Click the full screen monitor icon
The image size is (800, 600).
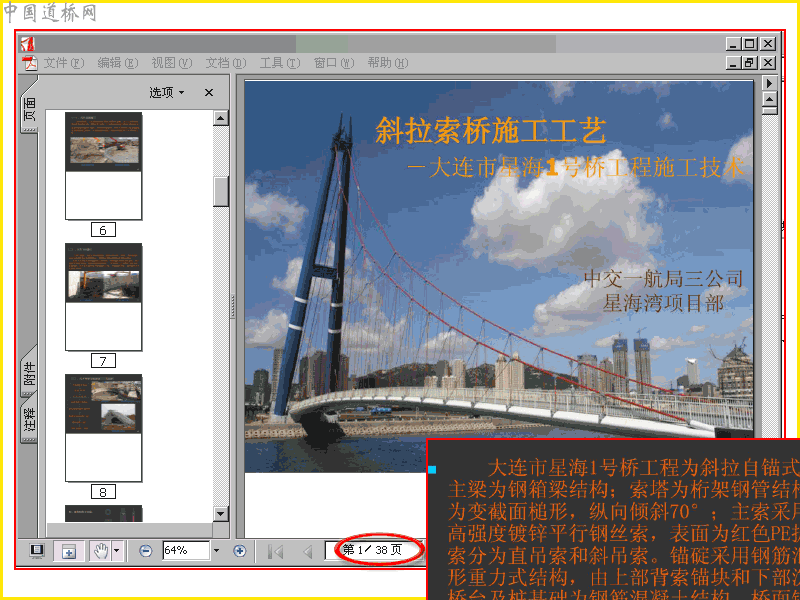click(36, 551)
